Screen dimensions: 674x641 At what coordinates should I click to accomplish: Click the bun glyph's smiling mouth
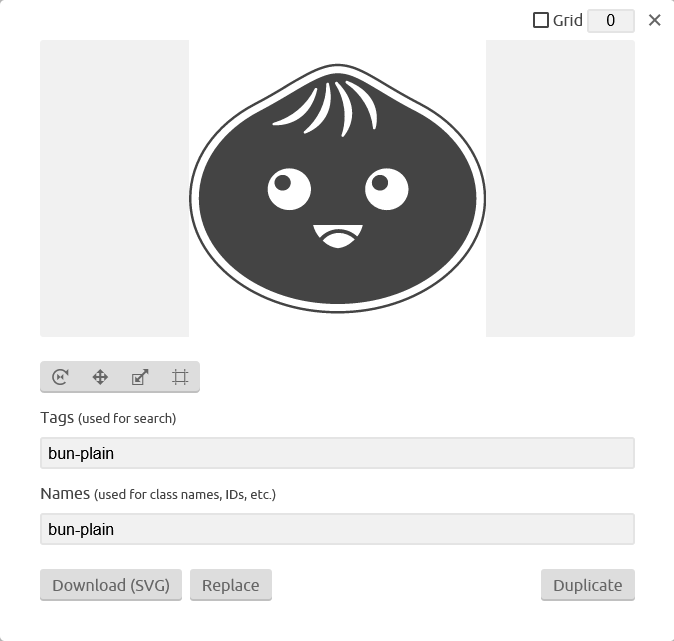pyautogui.click(x=338, y=236)
